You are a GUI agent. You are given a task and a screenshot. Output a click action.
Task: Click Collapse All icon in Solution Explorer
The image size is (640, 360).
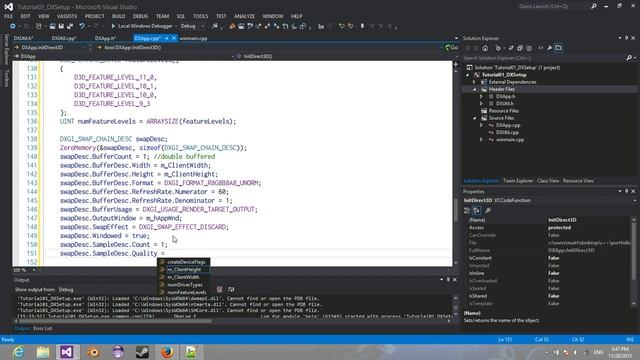coord(520,48)
